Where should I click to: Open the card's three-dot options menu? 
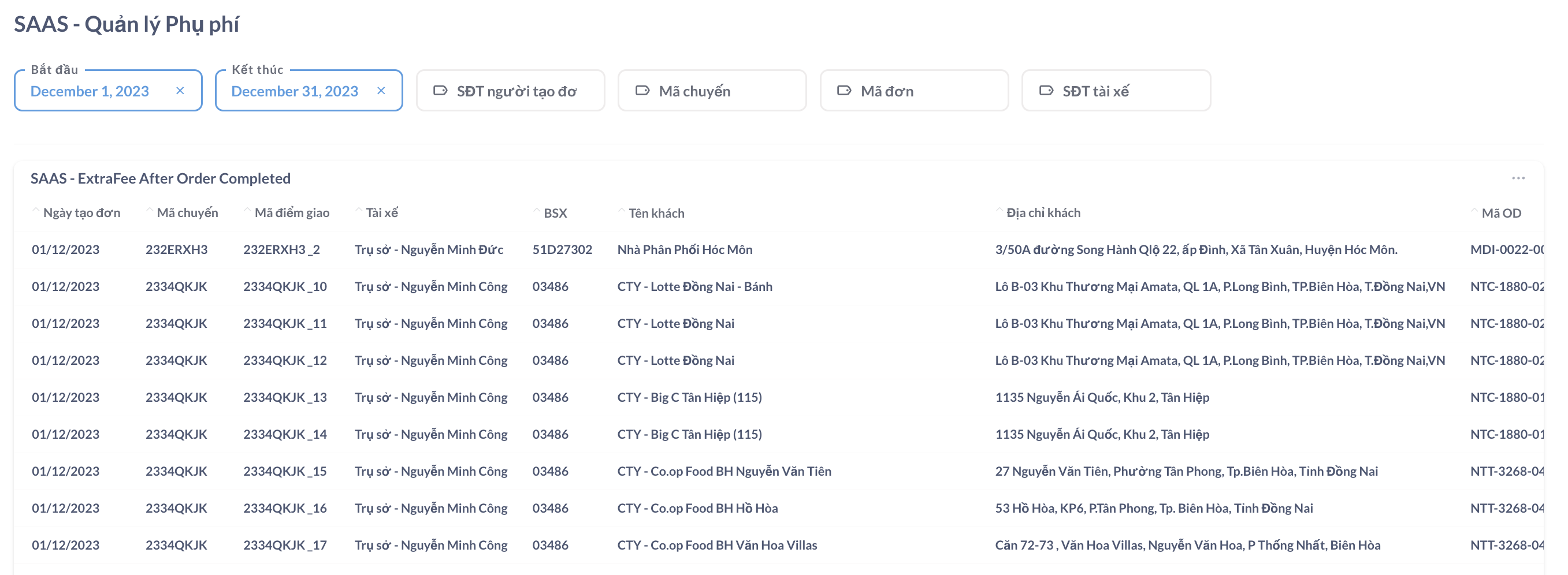(x=1518, y=178)
